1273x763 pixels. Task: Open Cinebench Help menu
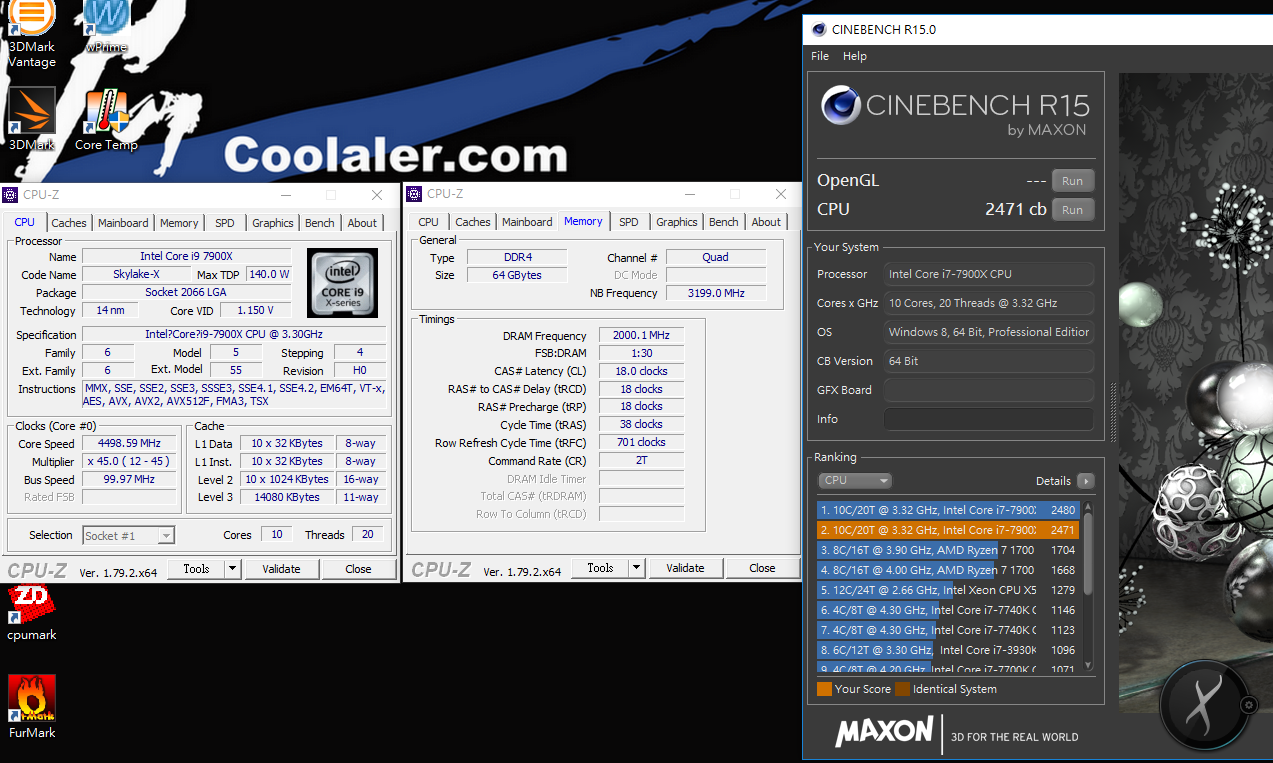pos(855,56)
